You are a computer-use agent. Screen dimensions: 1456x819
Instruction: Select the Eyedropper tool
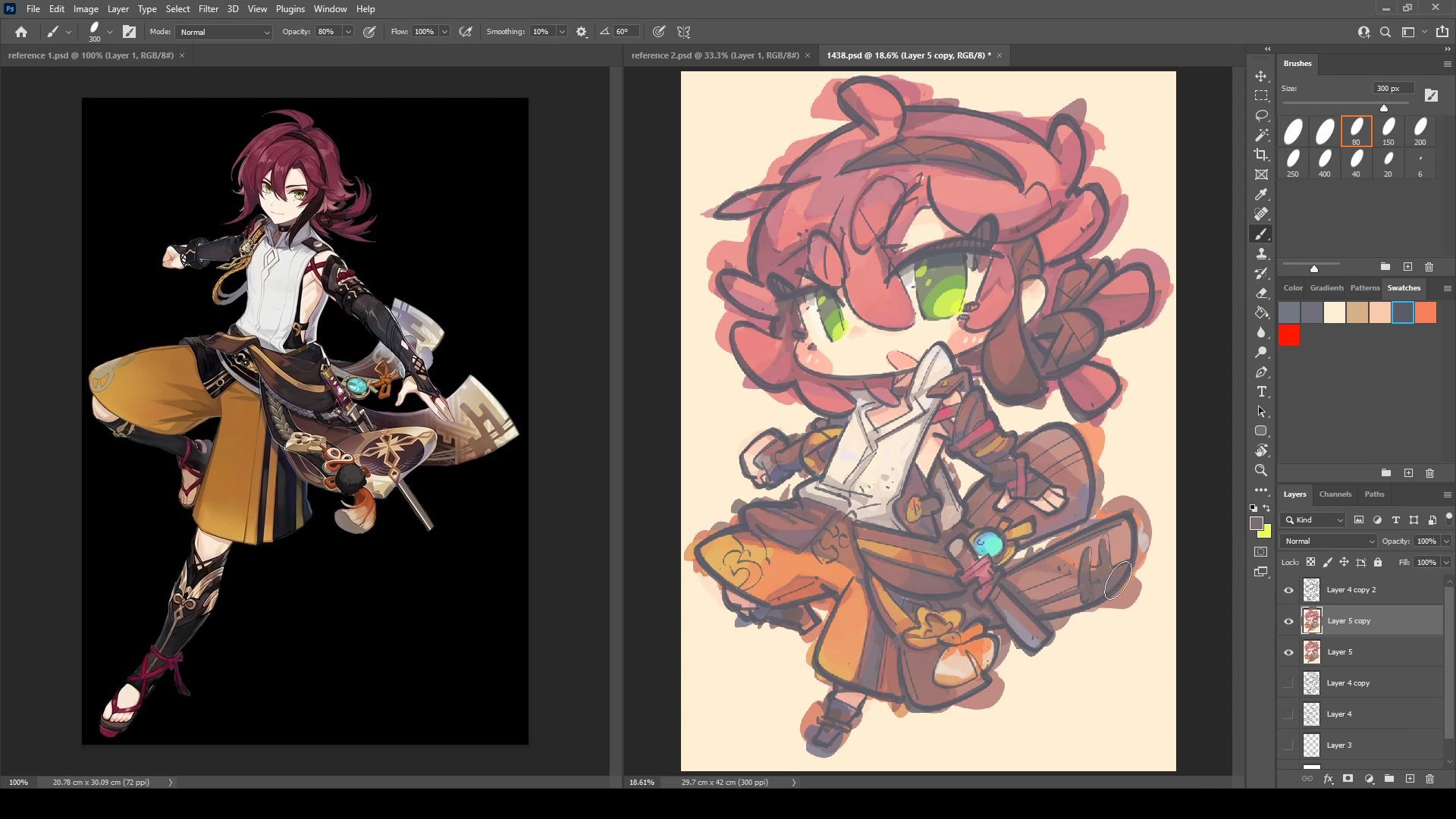[1261, 195]
